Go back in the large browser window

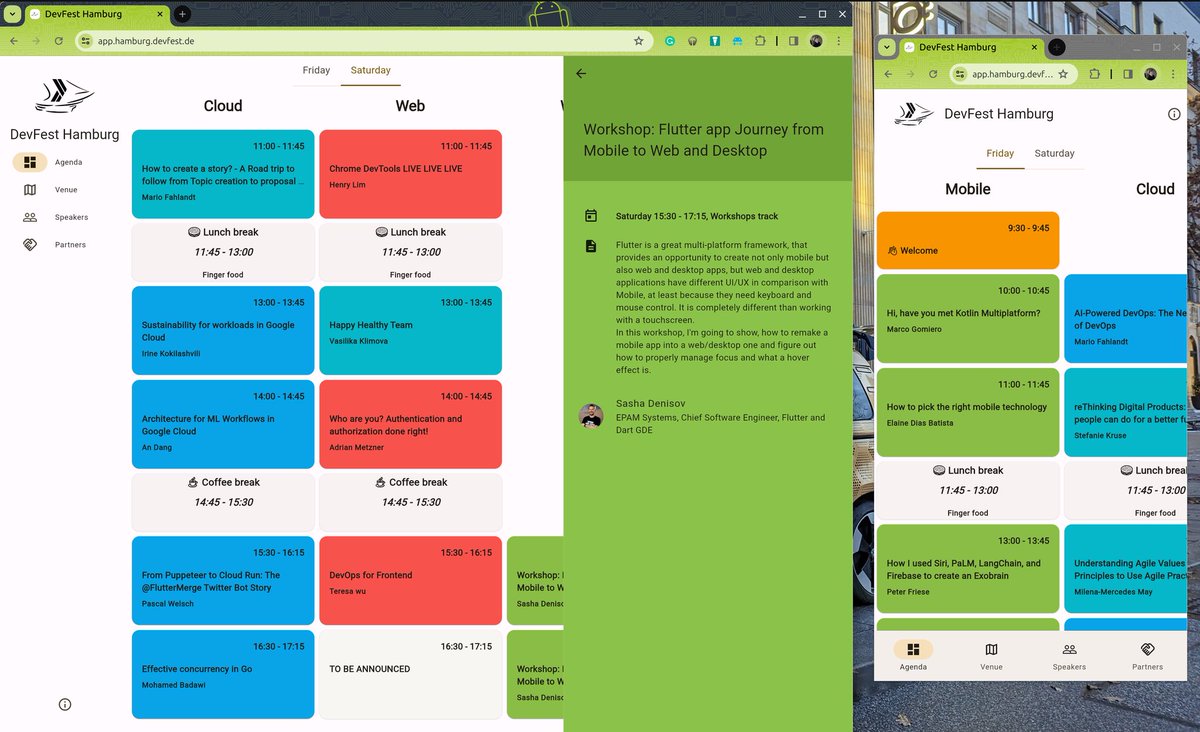13,41
